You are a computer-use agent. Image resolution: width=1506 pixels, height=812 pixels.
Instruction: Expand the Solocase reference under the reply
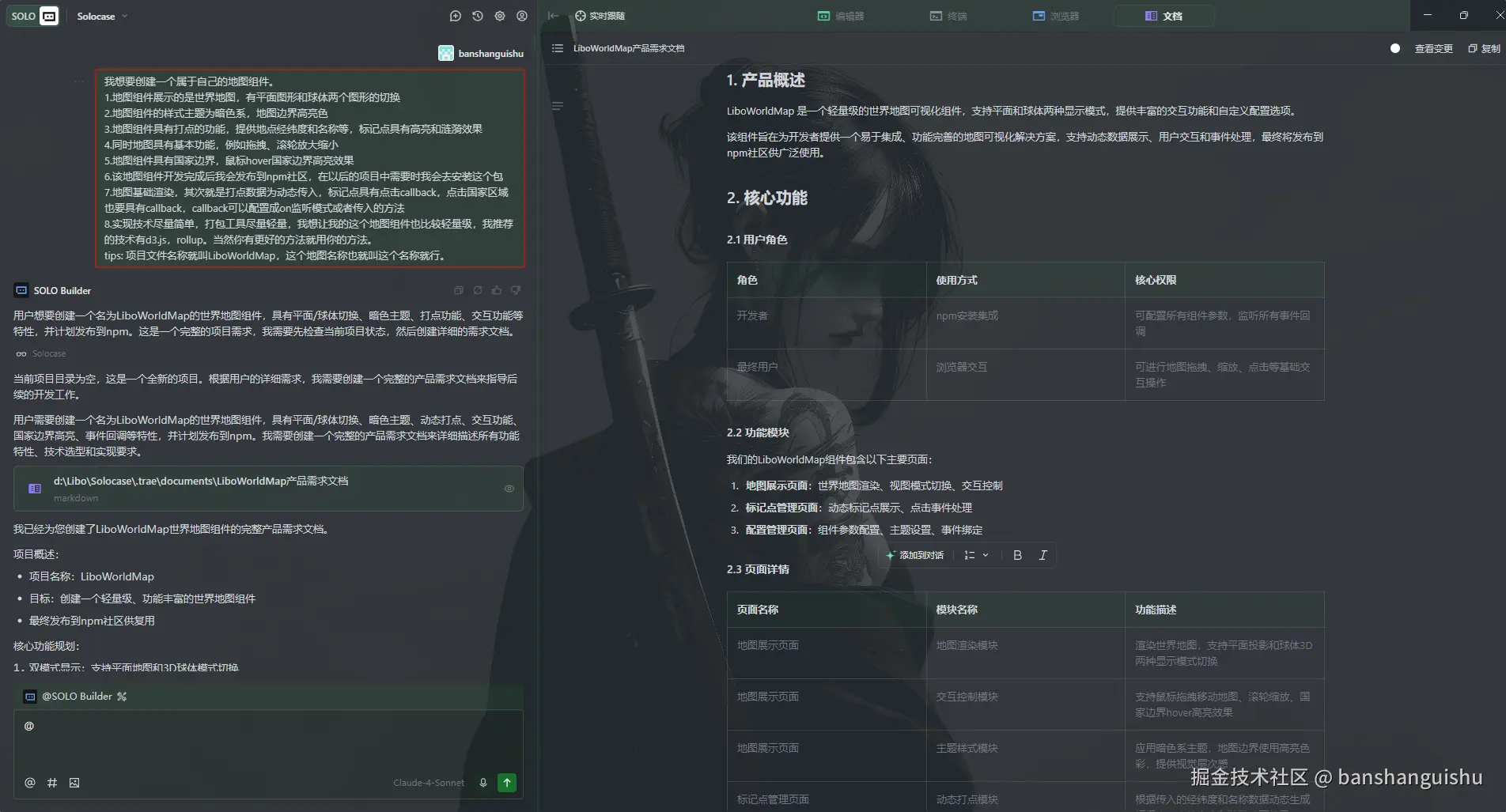click(41, 353)
